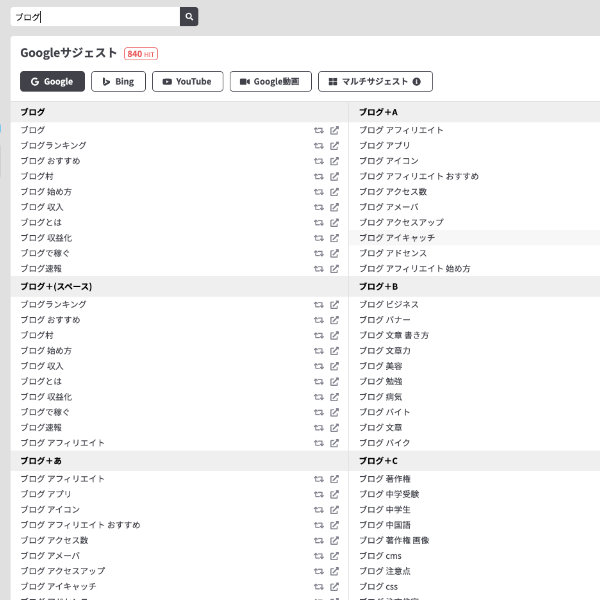Screen dimensions: 600x600
Task: Click the ブログ バイク keyword
Action: pyautogui.click(x=385, y=443)
